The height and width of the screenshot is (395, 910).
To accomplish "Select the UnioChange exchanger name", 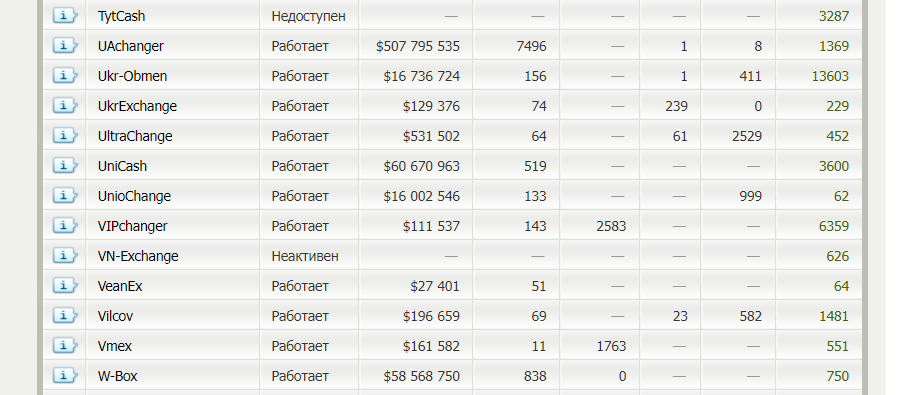I will coord(134,196).
